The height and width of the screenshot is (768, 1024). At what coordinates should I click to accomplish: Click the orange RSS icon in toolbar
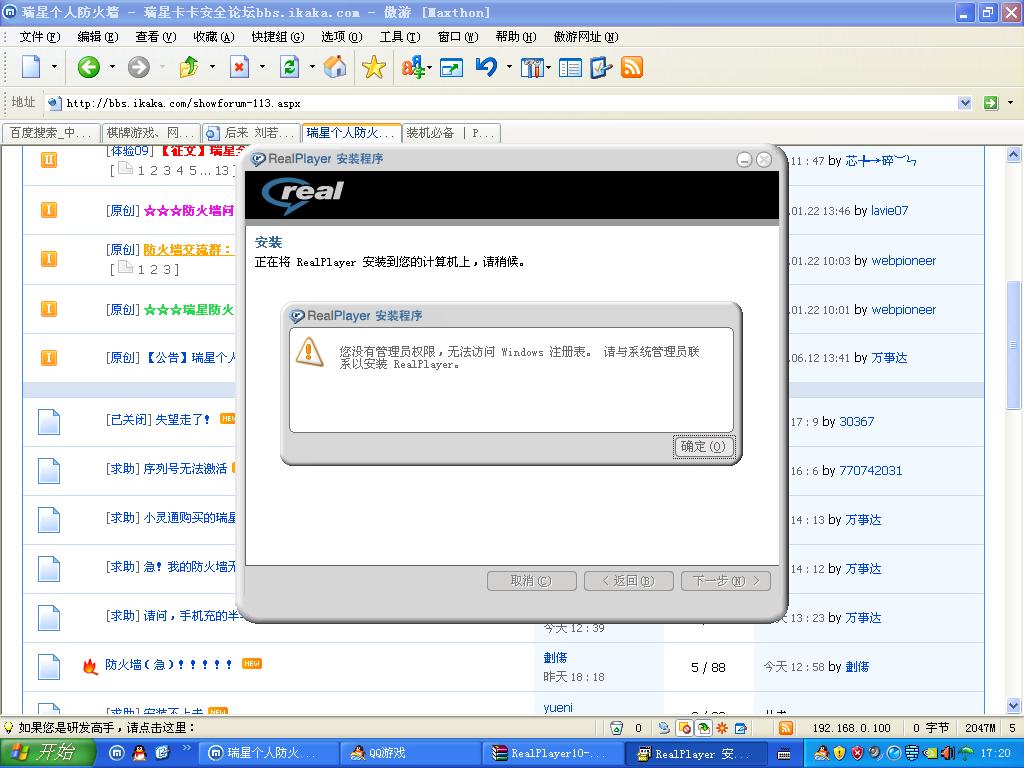click(632, 67)
